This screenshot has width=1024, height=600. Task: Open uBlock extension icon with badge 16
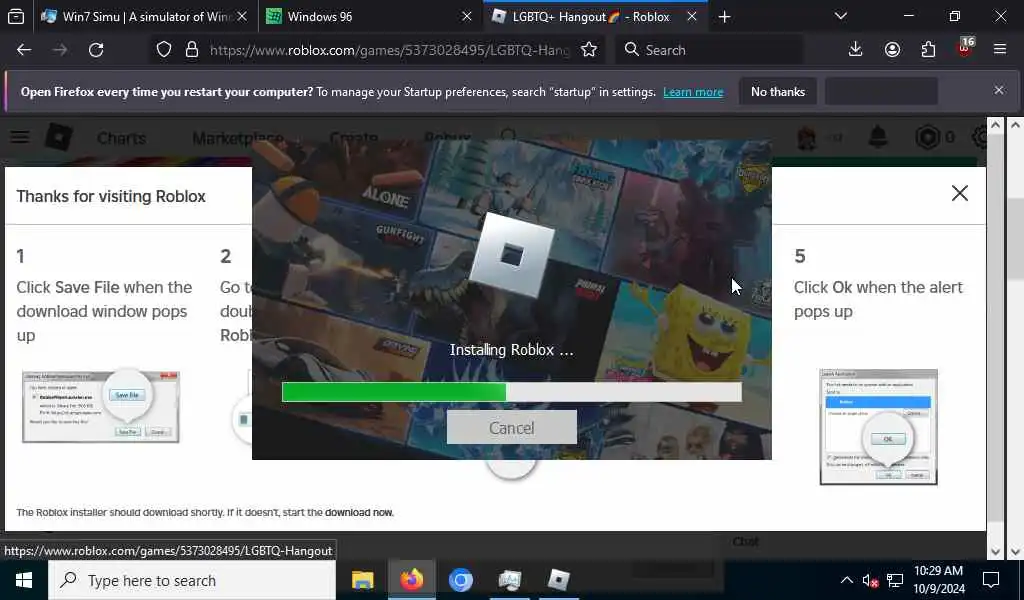pyautogui.click(x=965, y=48)
